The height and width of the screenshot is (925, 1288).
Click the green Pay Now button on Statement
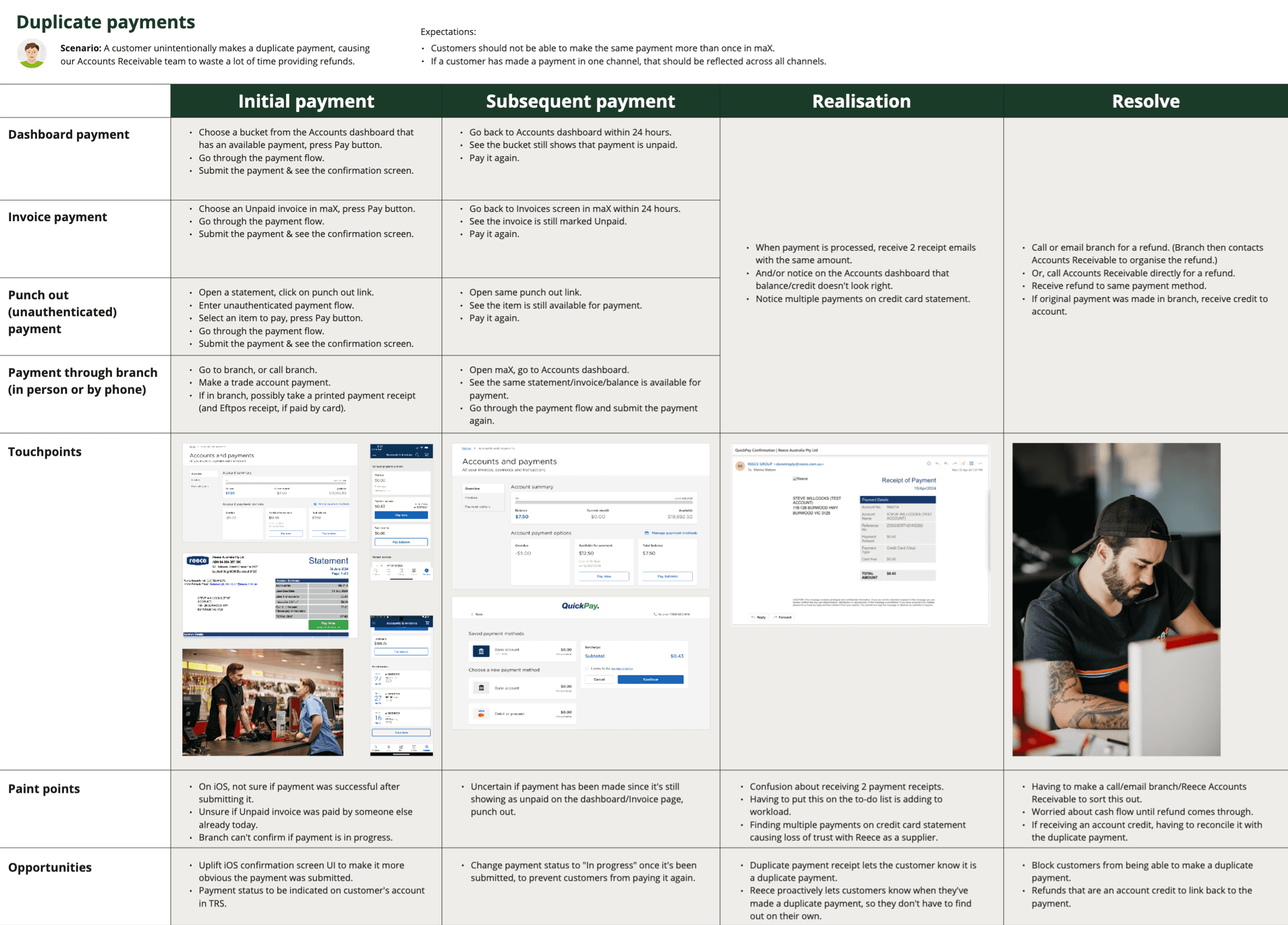[x=327, y=625]
